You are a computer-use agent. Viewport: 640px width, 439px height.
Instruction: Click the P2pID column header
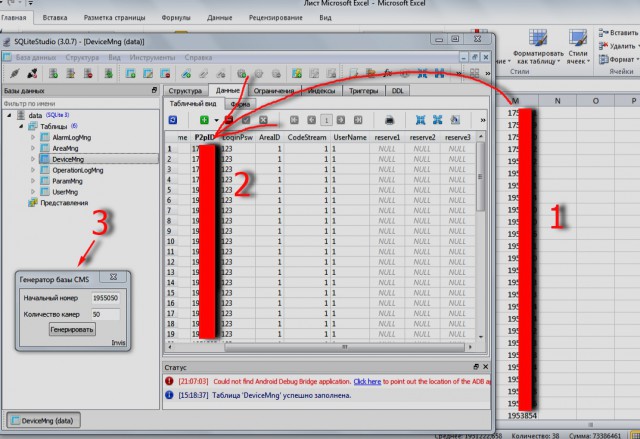[204, 137]
